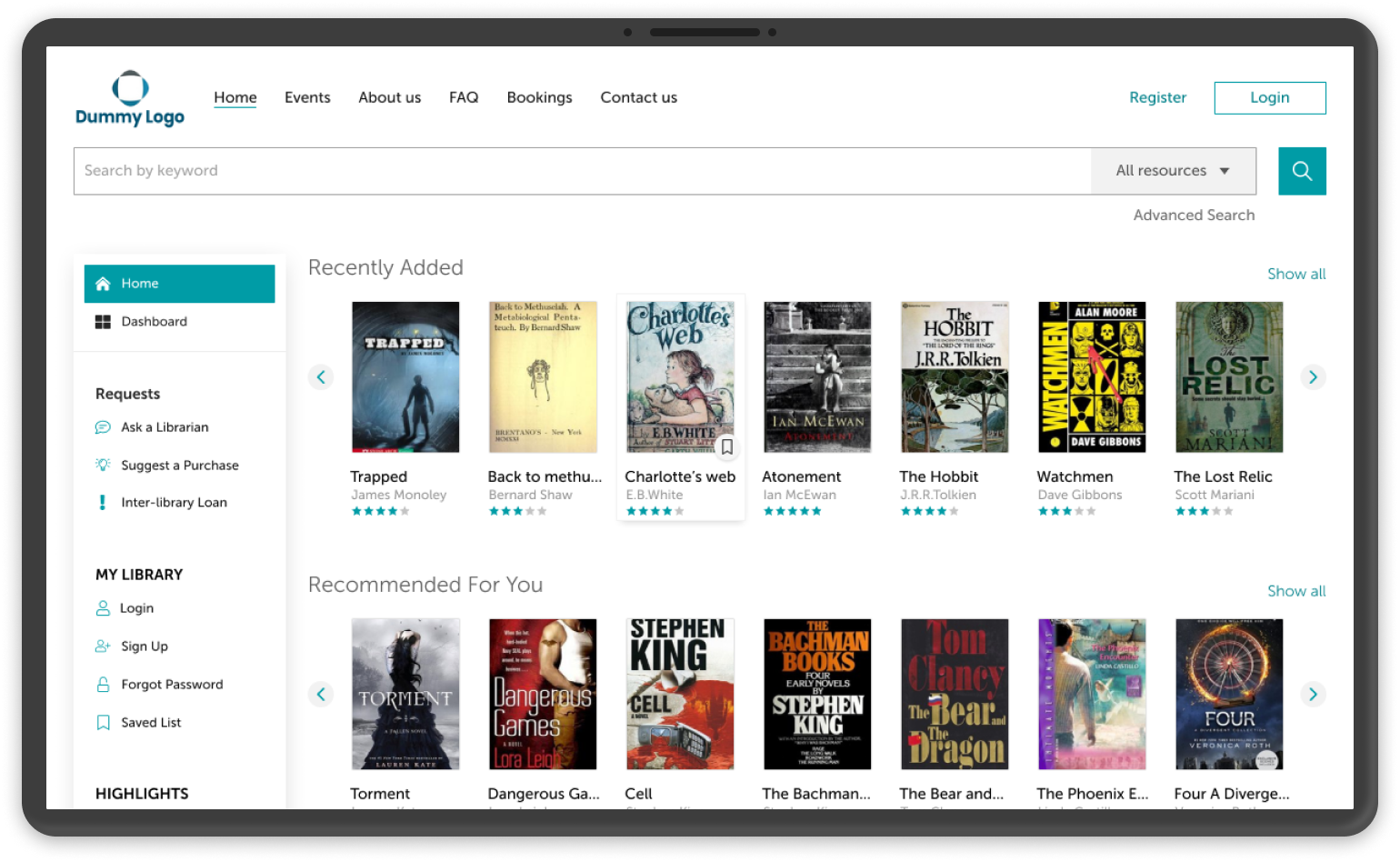Open The Lost Relic book cover
The width and height of the screenshot is (1400, 862).
click(x=1229, y=377)
